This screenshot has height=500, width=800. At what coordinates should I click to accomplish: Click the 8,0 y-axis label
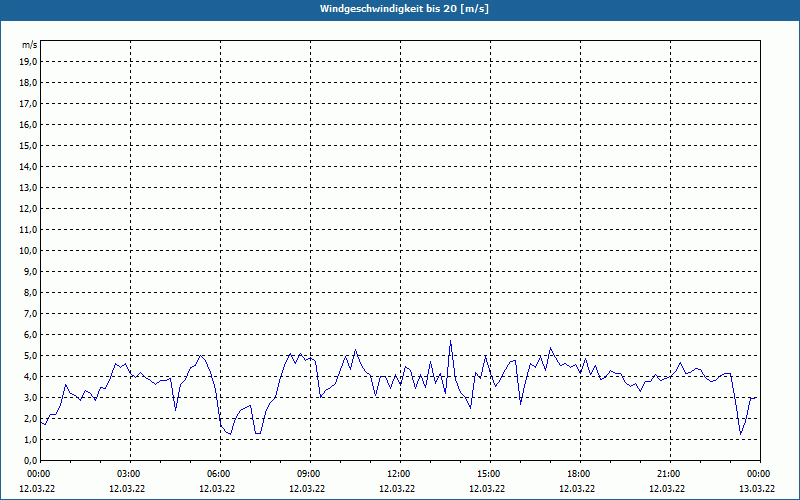(x=31, y=293)
